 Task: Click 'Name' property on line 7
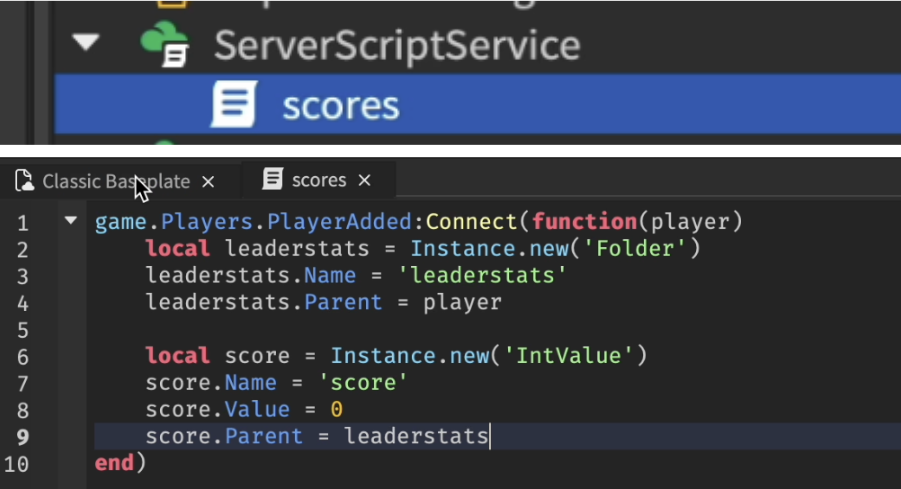251,383
